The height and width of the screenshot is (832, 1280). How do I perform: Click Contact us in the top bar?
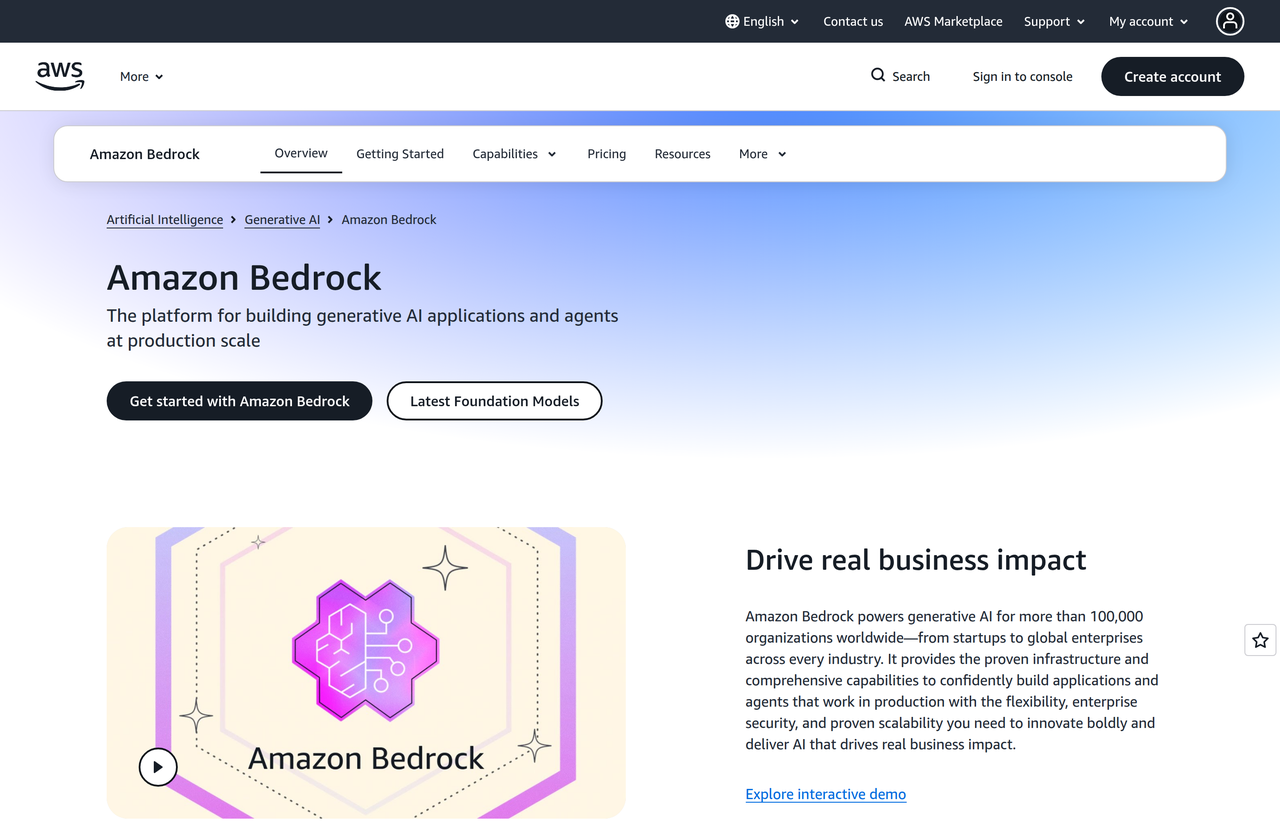853,21
